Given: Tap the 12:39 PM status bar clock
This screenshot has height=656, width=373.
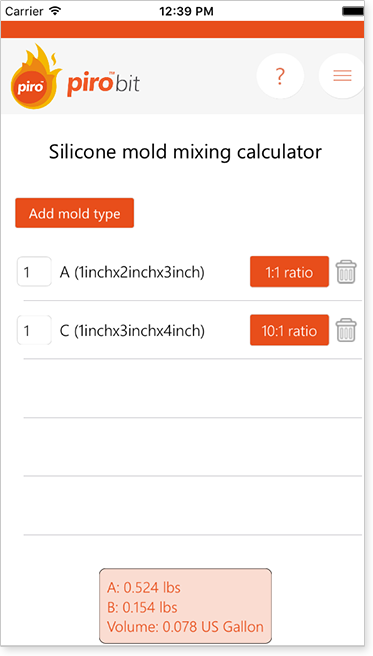Looking at the screenshot, I should click(x=186, y=11).
